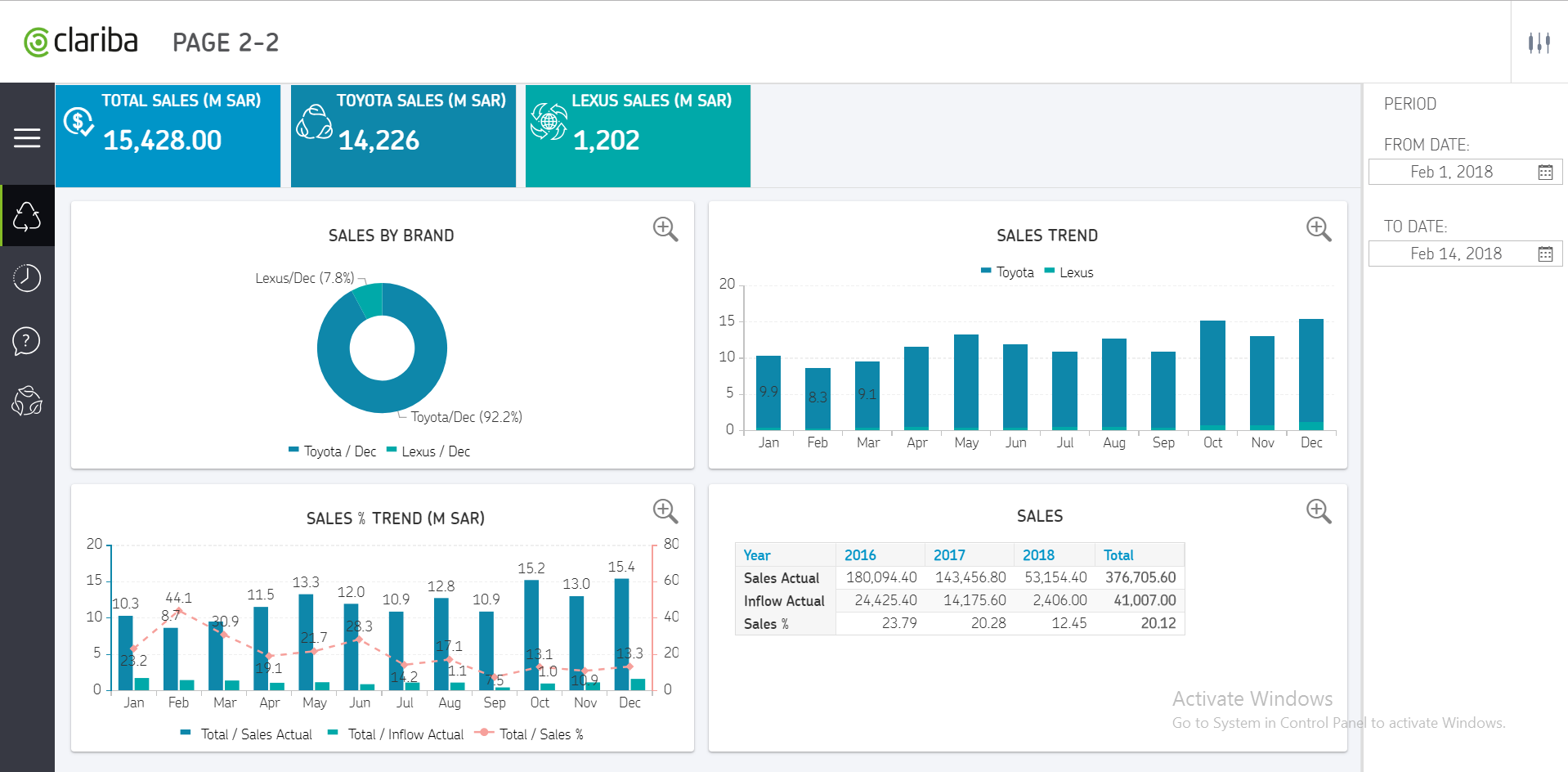Click the globe icon on Lexus Sales tile
Viewport: 1568px width, 772px height.
[x=549, y=122]
